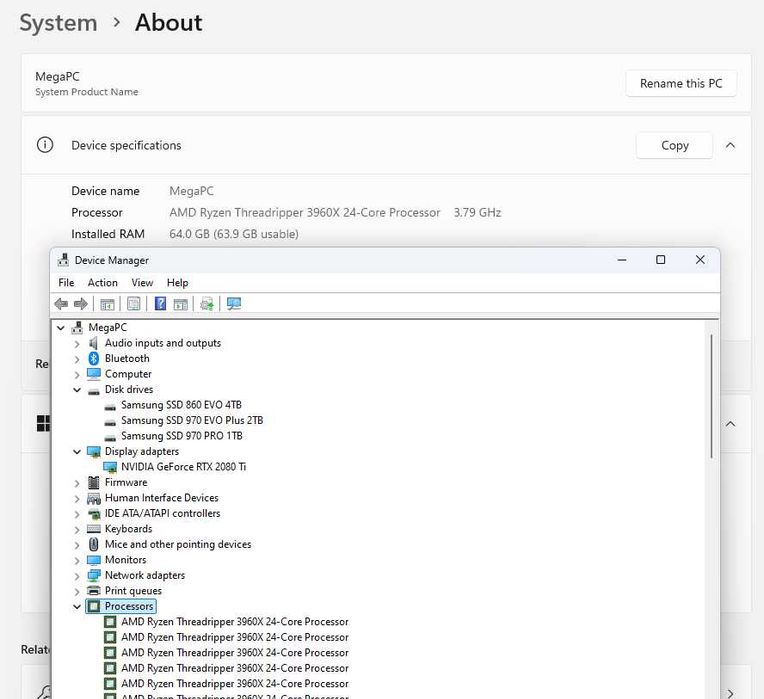764x699 pixels.
Task: Click the mouse icon for Mice and pointing devices
Action: [94, 544]
